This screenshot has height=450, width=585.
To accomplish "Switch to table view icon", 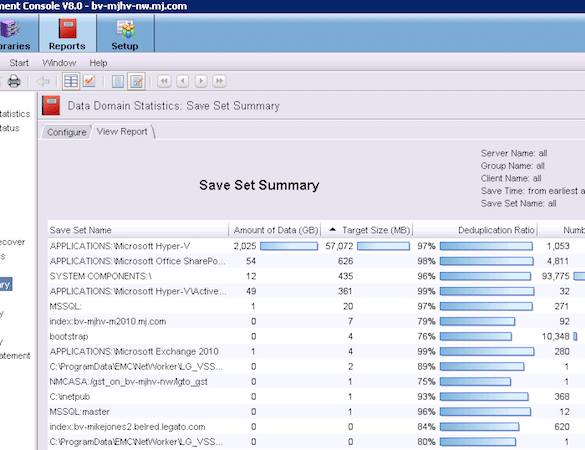I will pyautogui.click(x=71, y=81).
